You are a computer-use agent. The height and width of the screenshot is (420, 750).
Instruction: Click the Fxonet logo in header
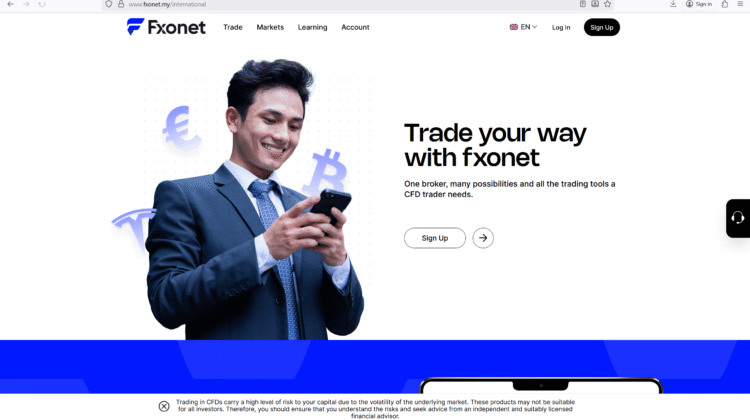click(x=166, y=27)
